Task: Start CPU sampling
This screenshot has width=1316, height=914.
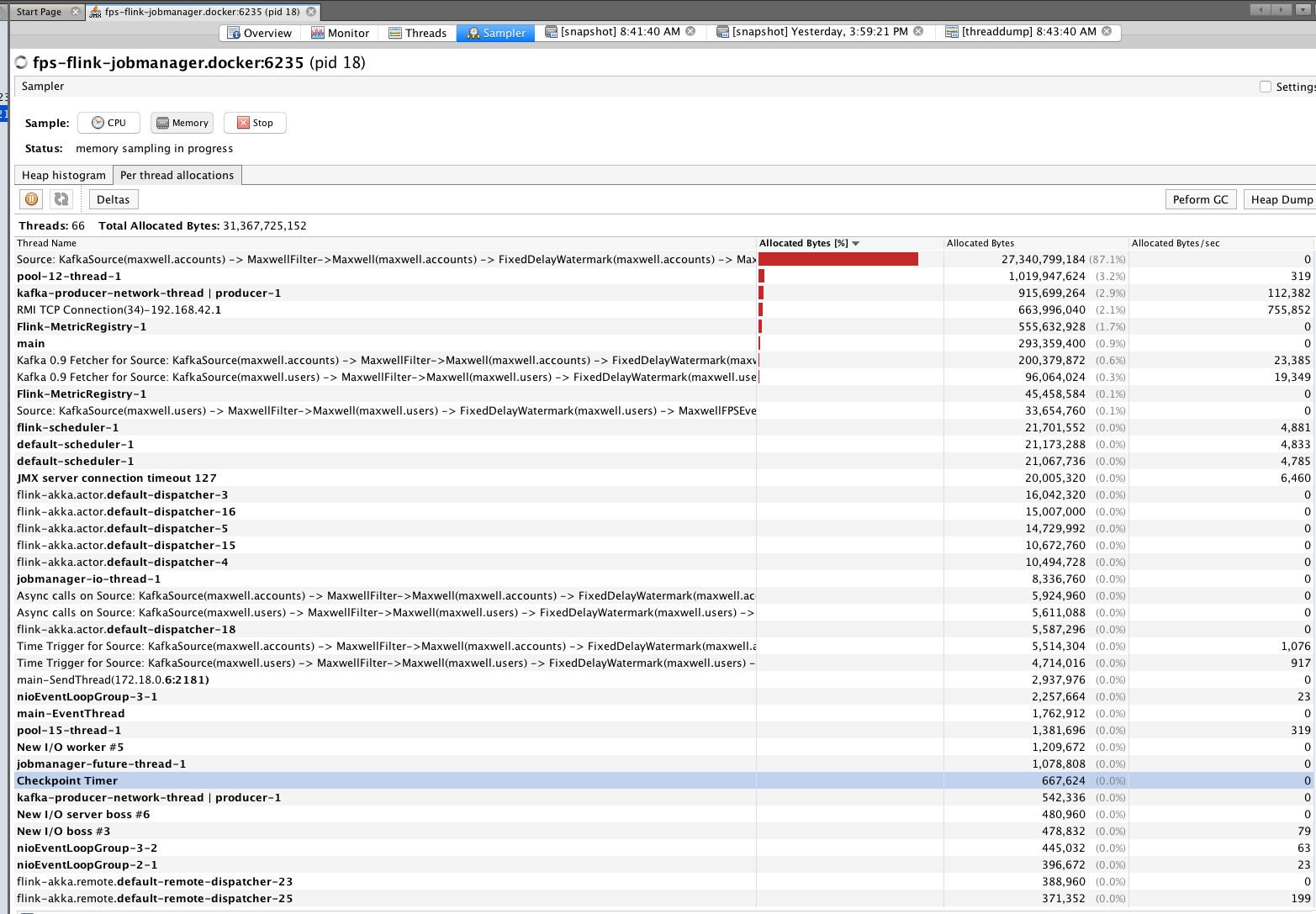Action: (108, 123)
